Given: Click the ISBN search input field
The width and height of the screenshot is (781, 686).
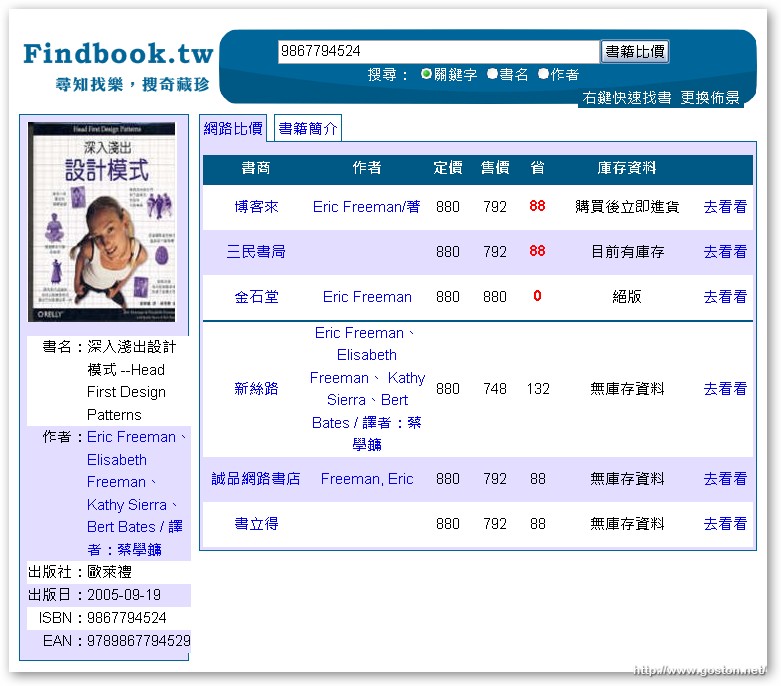Looking at the screenshot, I should point(438,51).
